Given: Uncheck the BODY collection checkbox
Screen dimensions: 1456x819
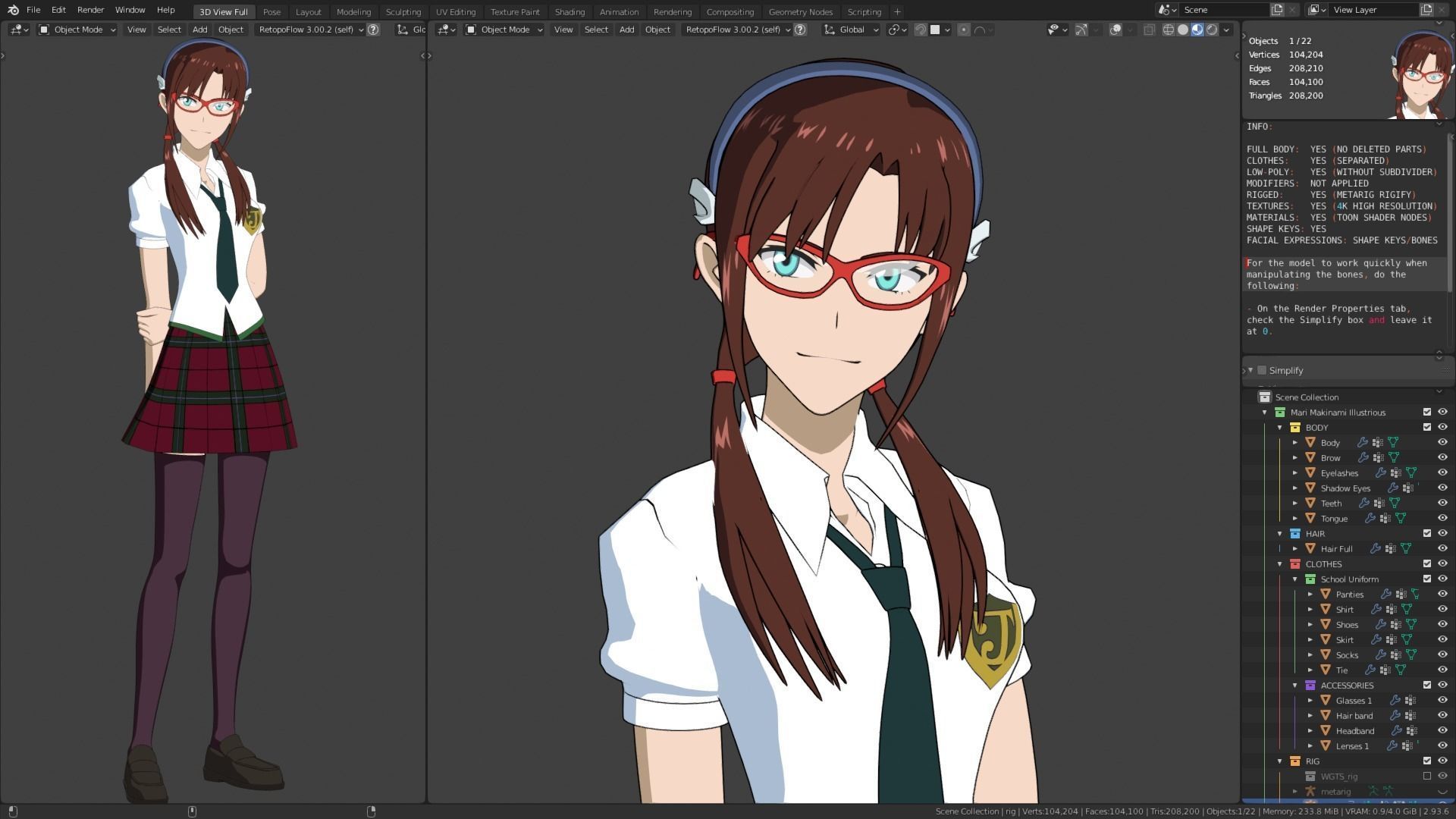Looking at the screenshot, I should pyautogui.click(x=1427, y=427).
